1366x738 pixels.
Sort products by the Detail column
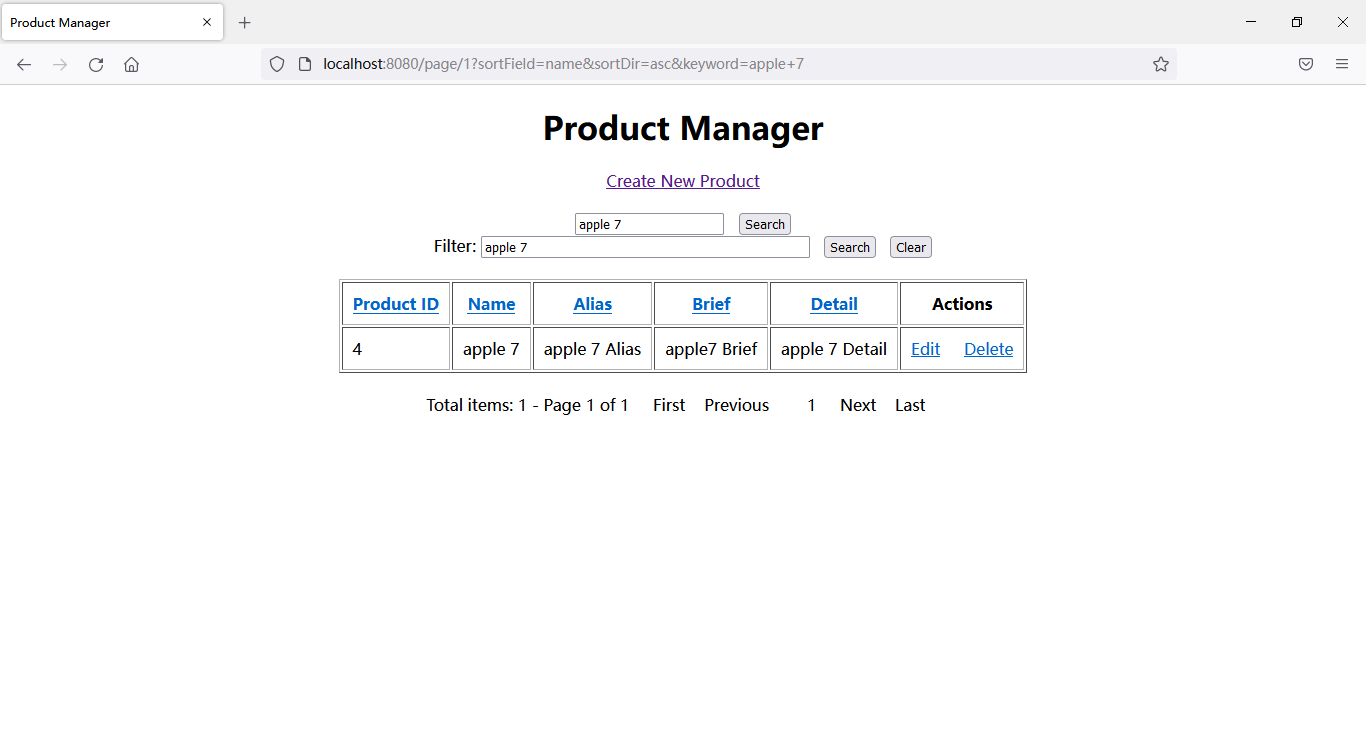pyautogui.click(x=833, y=303)
